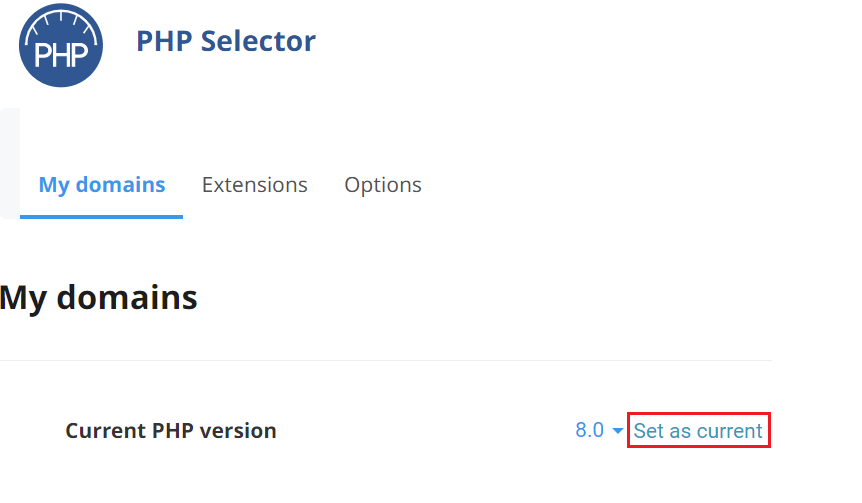Open the Extensions tab
Image resolution: width=862 pixels, height=503 pixels.
click(255, 185)
